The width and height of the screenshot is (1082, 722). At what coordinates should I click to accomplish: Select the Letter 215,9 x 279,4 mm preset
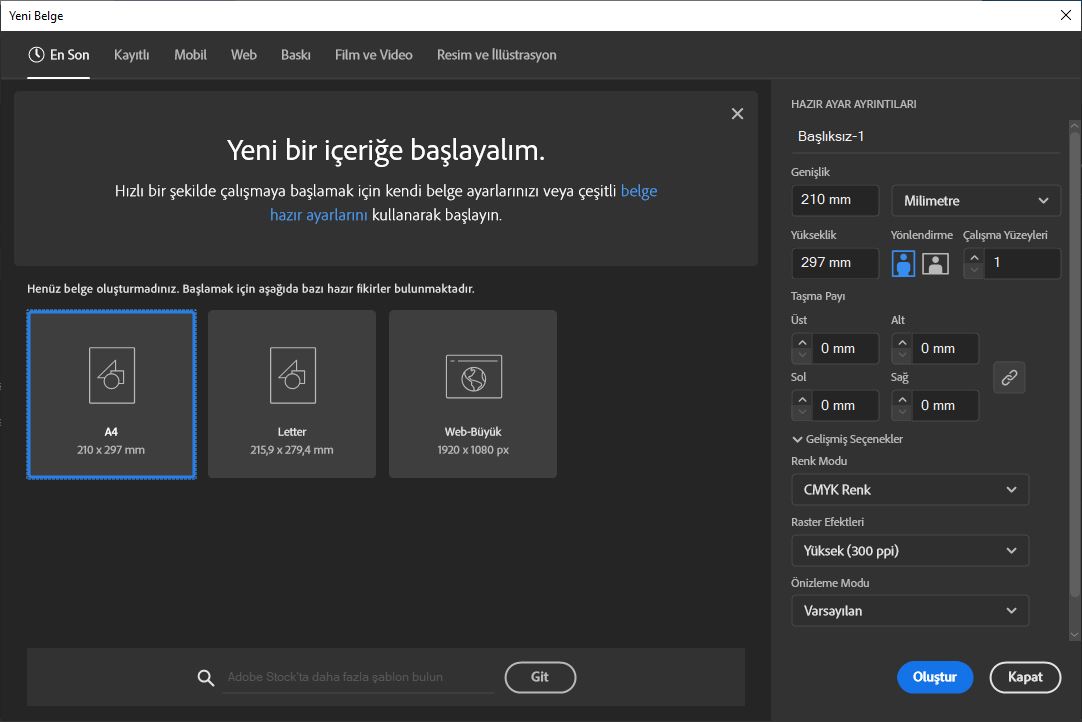[x=292, y=394]
